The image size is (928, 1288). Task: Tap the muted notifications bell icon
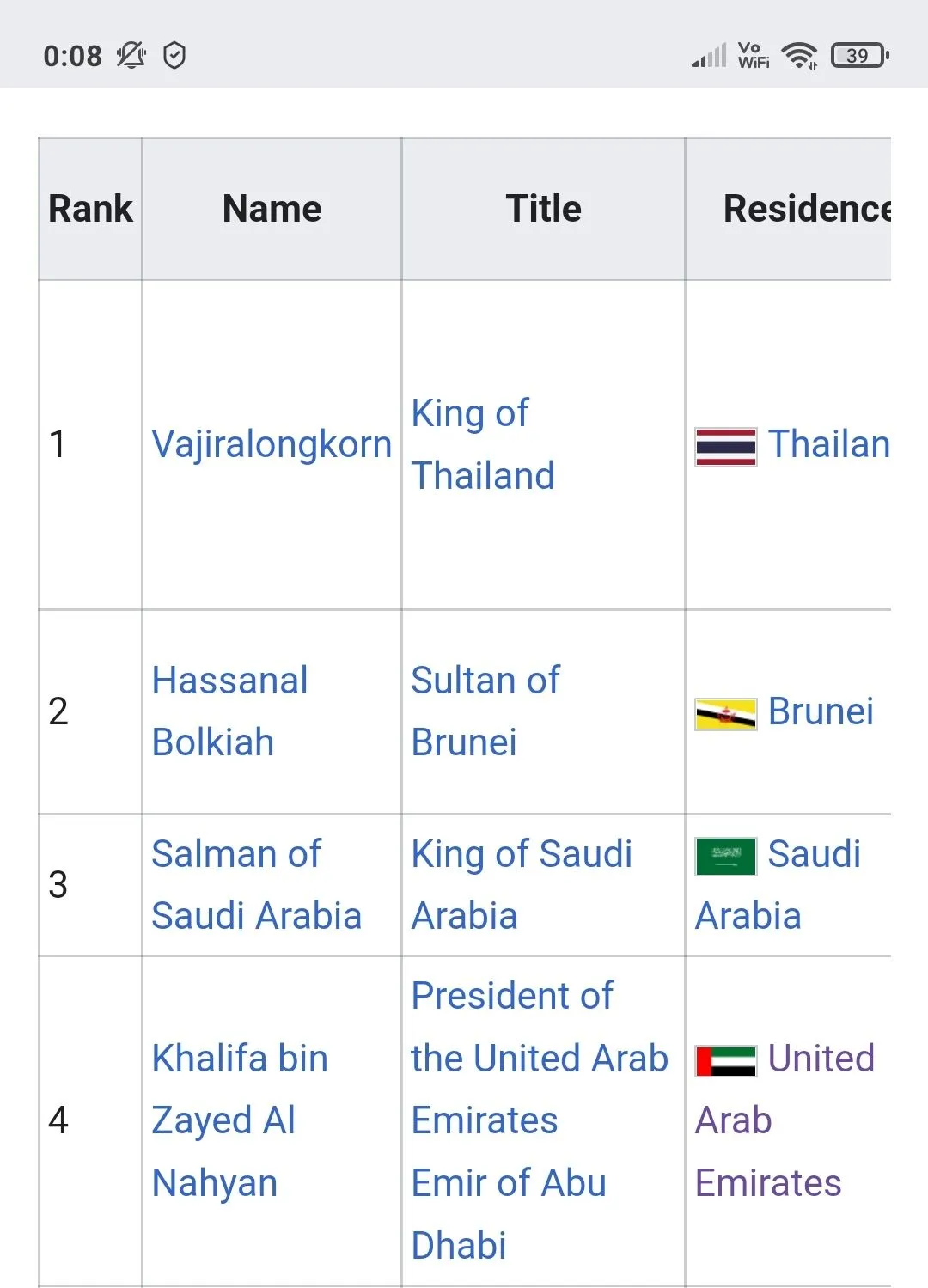coord(131,56)
